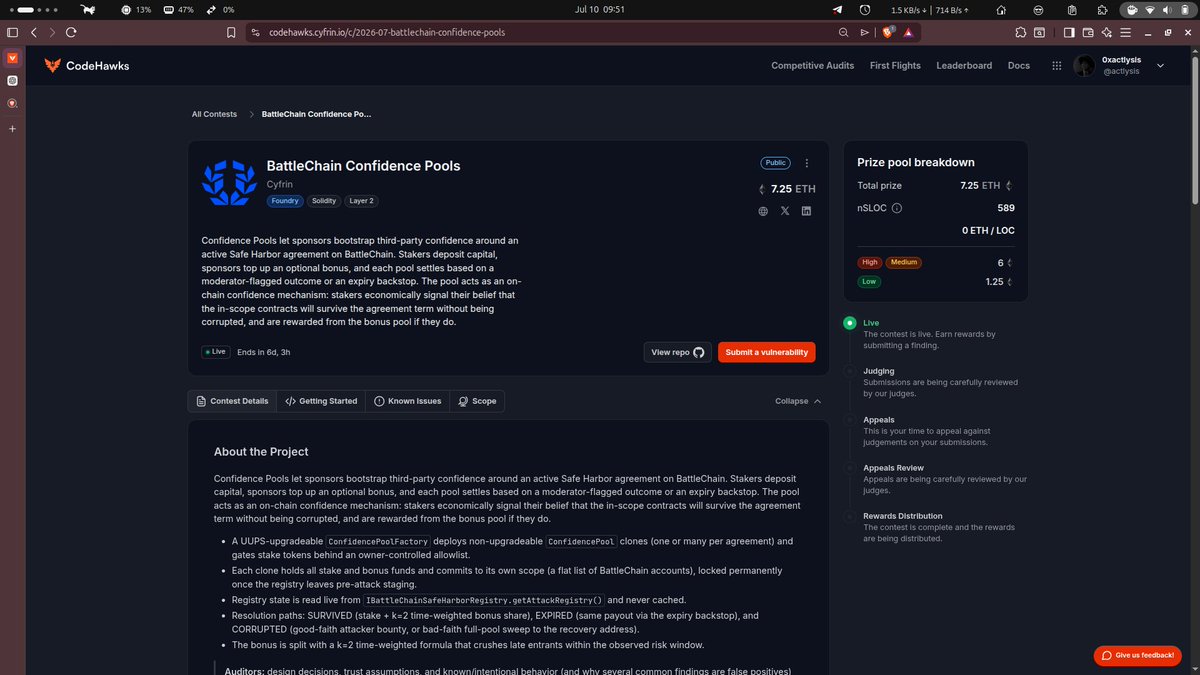This screenshot has width=1200, height=675.
Task: Click the Layer 2 tag
Action: [361, 201]
